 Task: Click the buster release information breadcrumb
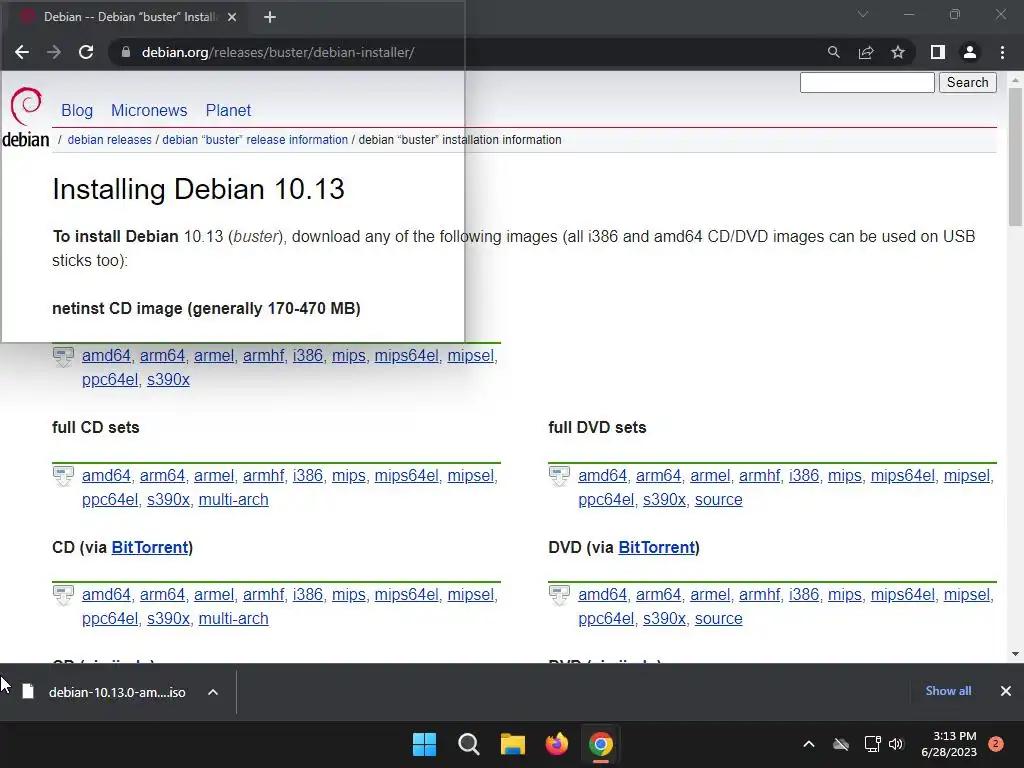coord(255,140)
